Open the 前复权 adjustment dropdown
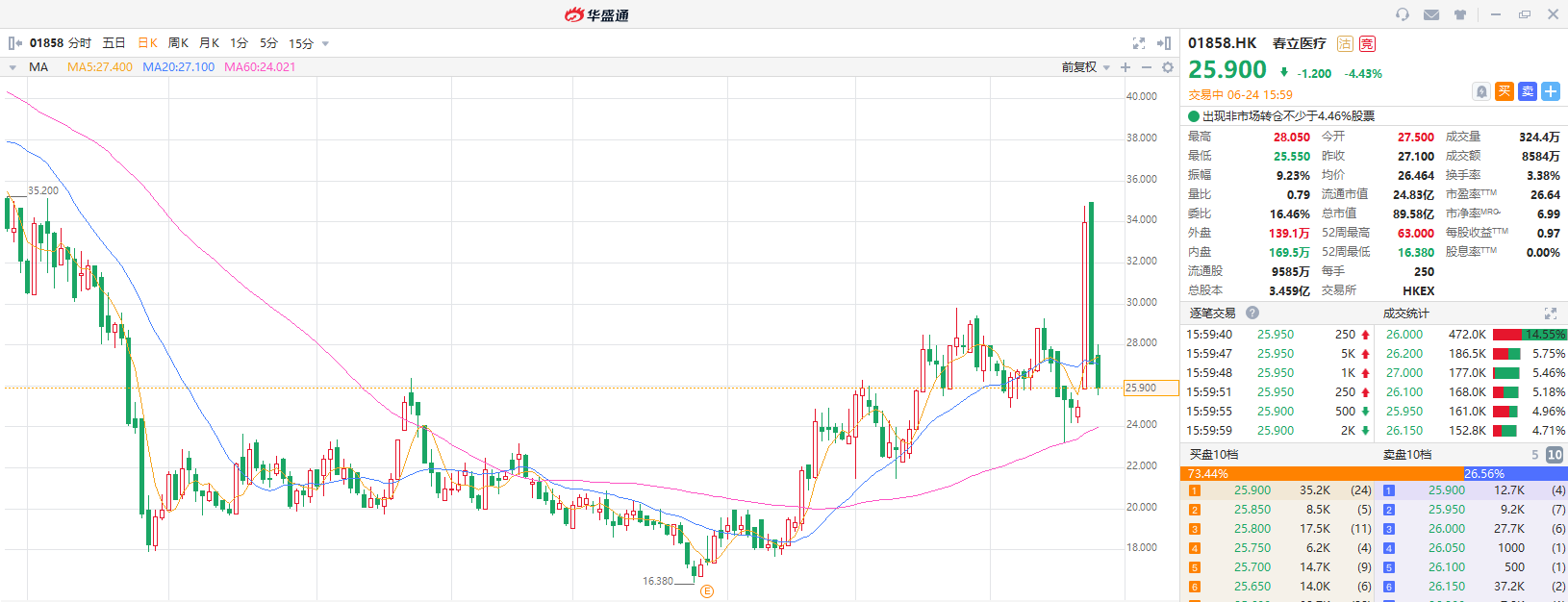1568x602 pixels. pos(1086,67)
